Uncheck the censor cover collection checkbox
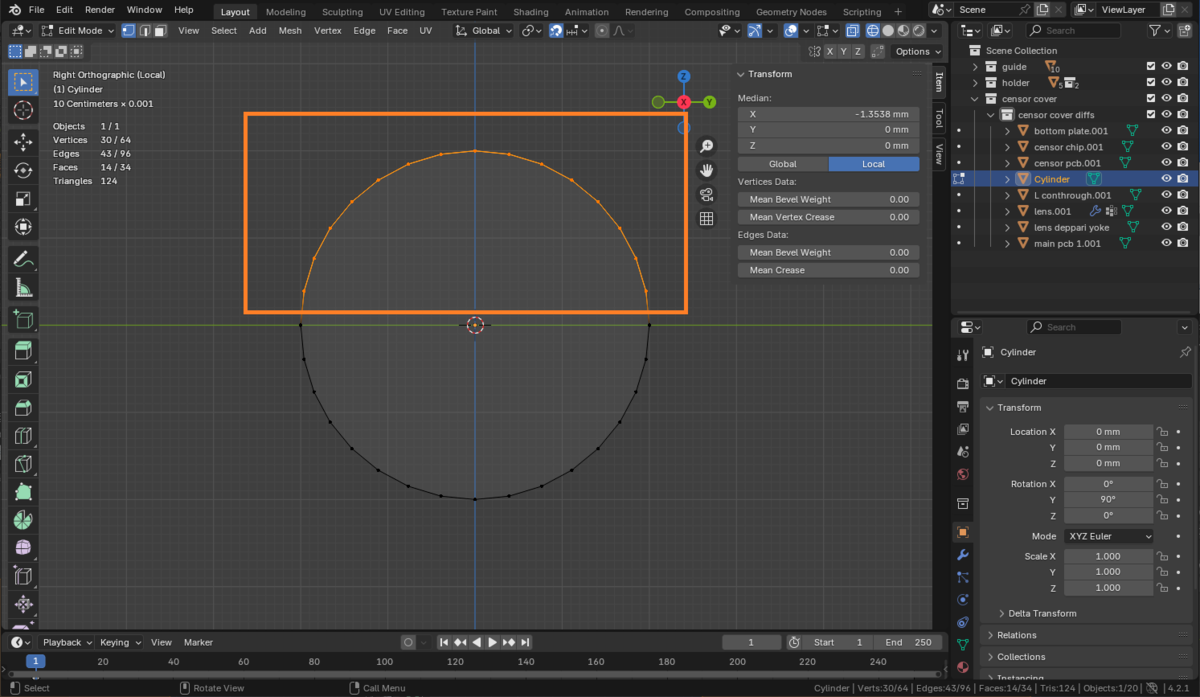 click(x=1151, y=99)
